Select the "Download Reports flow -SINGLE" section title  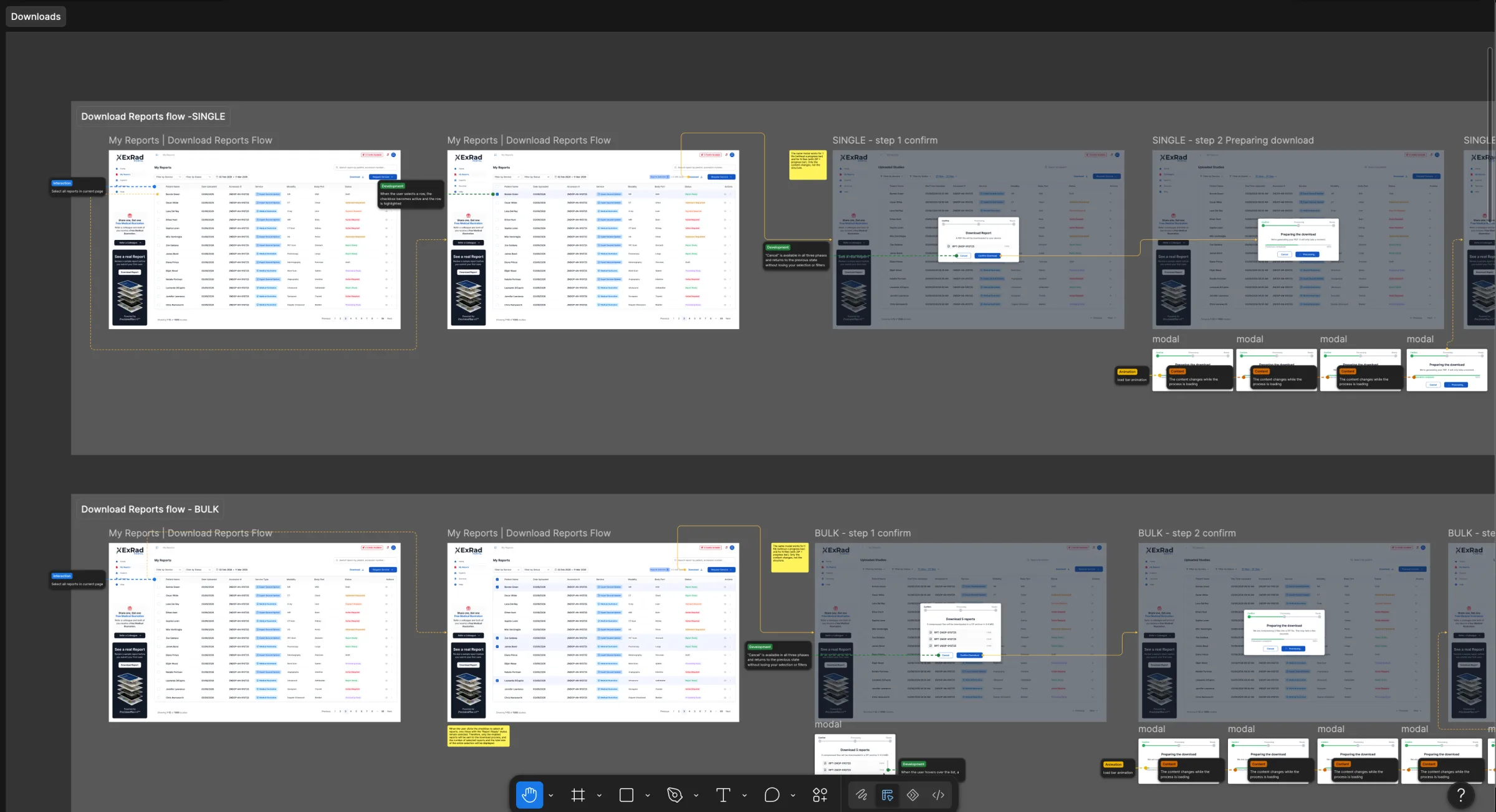coord(153,117)
